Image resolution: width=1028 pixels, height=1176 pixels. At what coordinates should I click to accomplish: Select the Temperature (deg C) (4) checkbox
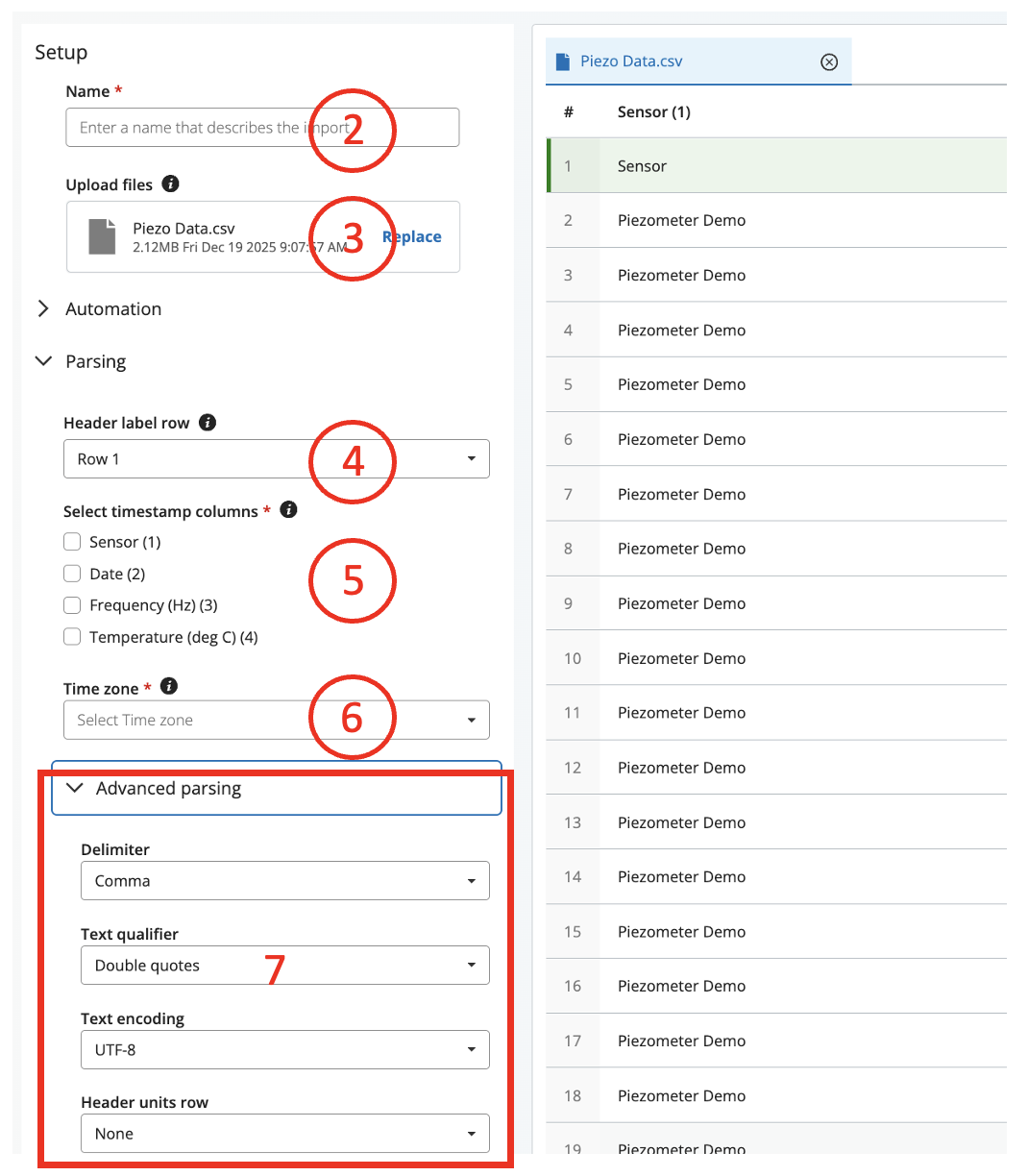(x=72, y=637)
